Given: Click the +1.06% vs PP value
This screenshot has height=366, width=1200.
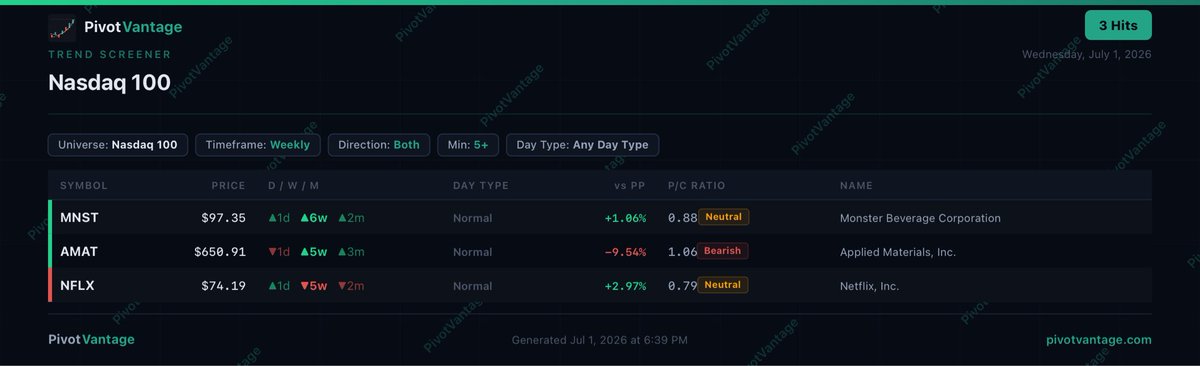Looking at the screenshot, I should pos(626,218).
